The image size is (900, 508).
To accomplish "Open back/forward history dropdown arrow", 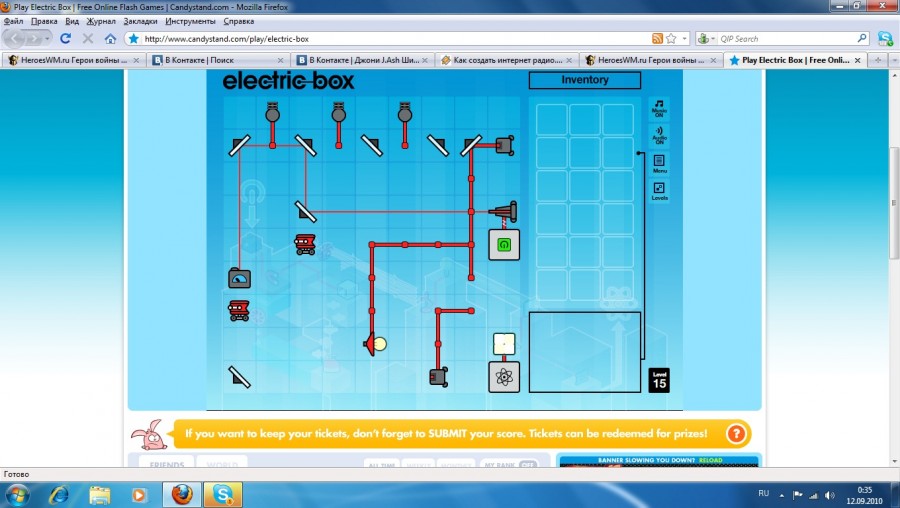I will tap(47, 38).
